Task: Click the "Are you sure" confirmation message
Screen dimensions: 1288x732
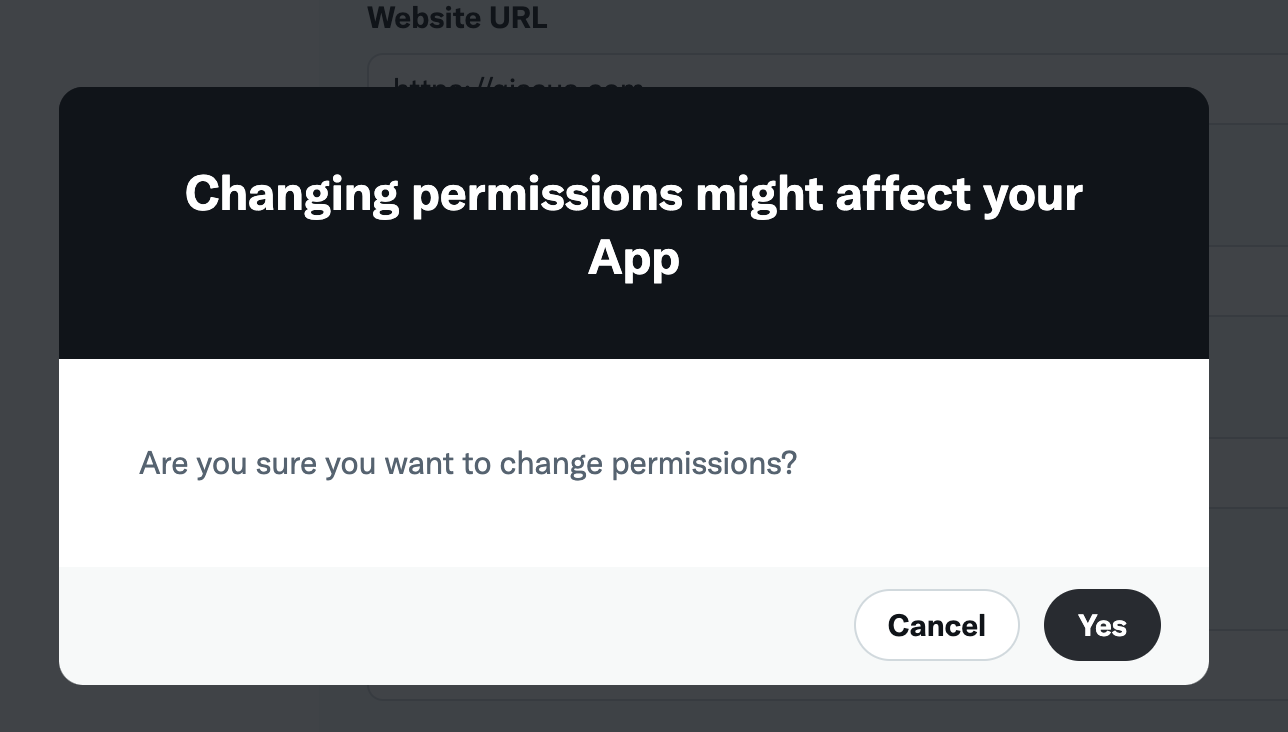Action: [467, 463]
